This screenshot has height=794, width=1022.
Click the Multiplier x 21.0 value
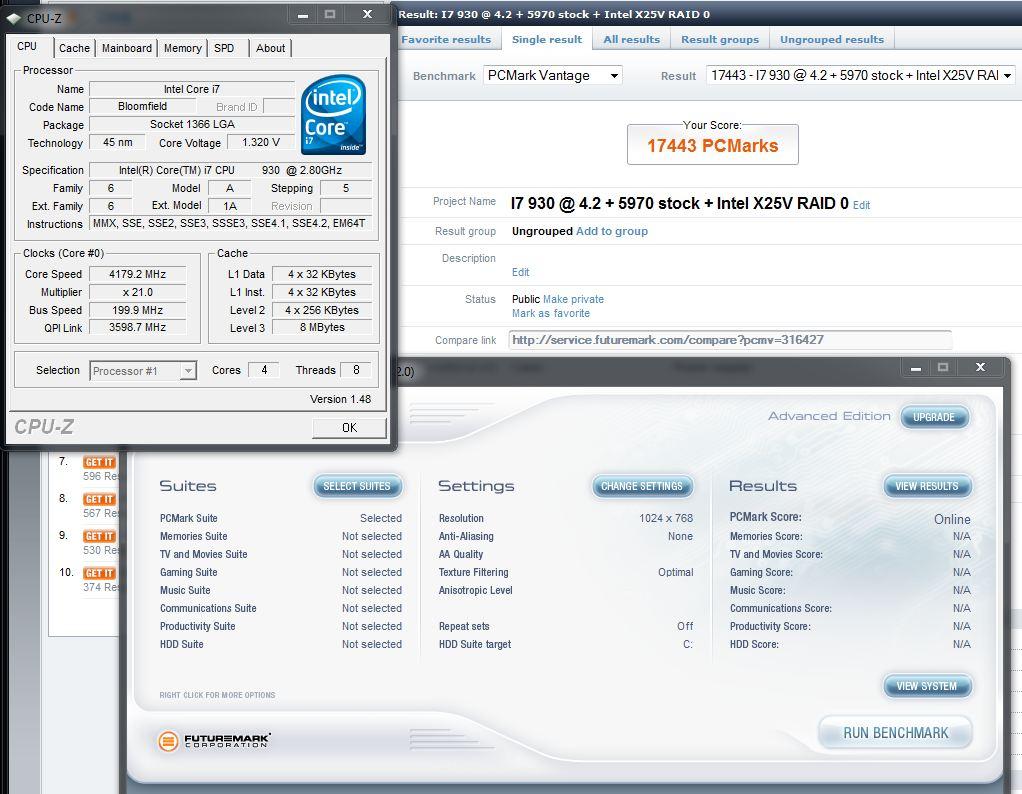point(138,292)
